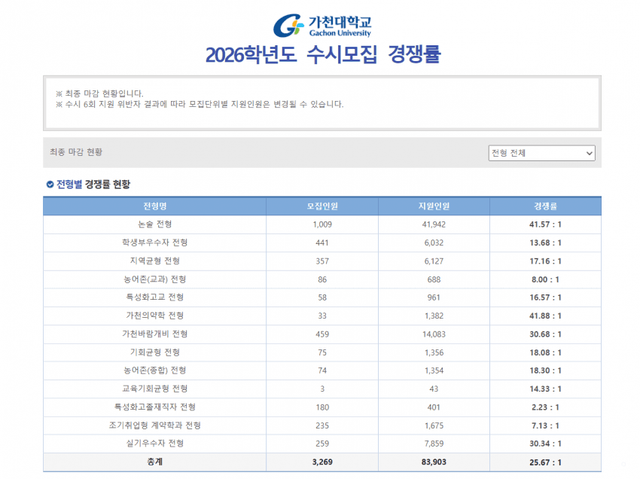Select the 논술 전형 row name
The image size is (640, 479).
[x=154, y=225]
